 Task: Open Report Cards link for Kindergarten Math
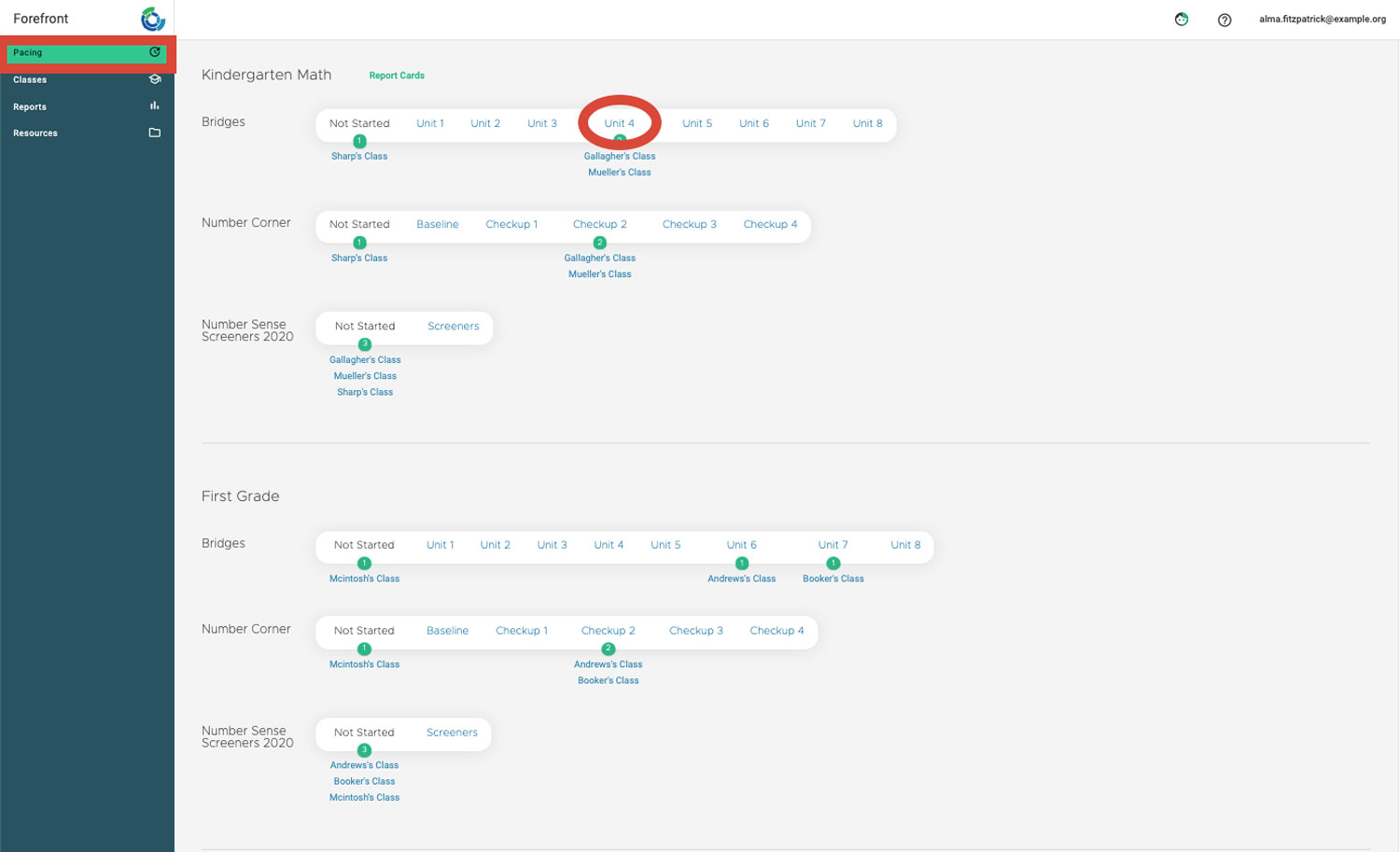[397, 76]
